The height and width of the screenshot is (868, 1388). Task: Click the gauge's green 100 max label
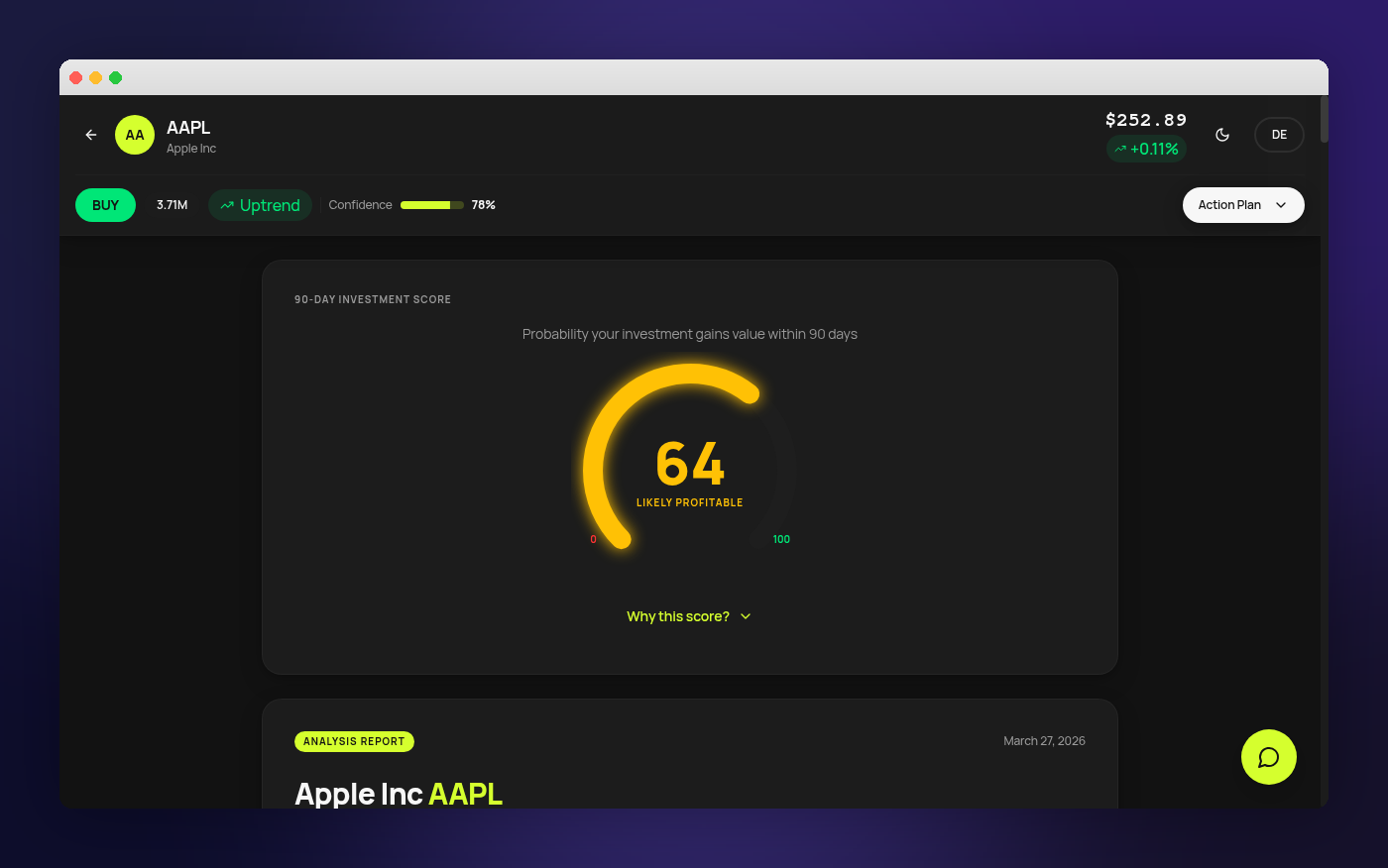pyautogui.click(x=781, y=539)
